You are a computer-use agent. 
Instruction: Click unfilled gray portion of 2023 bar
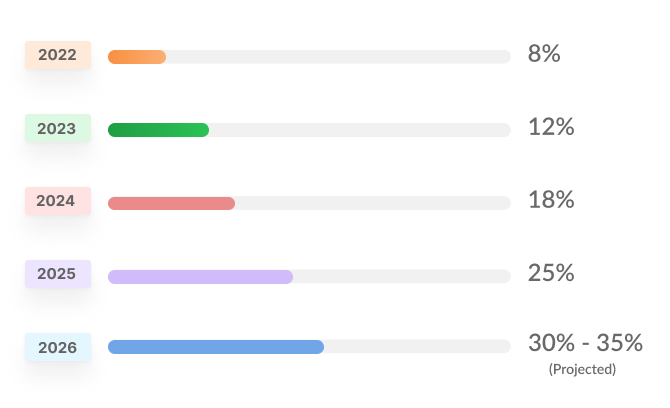tap(360, 130)
